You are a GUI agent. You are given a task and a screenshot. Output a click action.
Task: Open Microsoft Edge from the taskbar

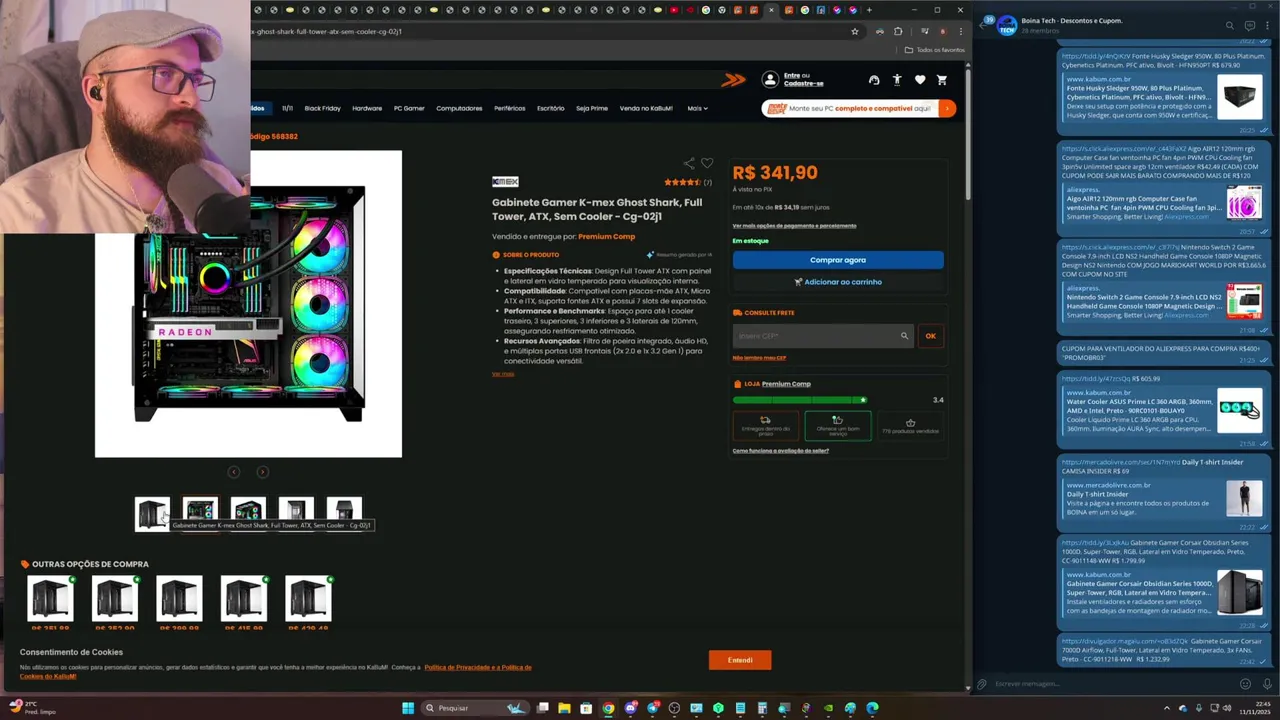coord(872,708)
